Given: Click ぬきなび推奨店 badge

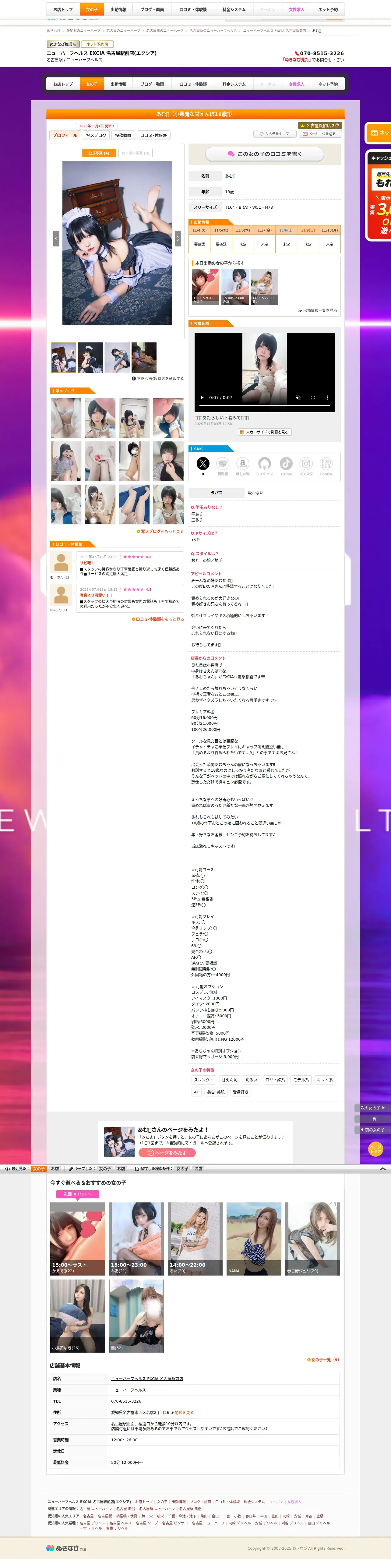Looking at the screenshot, I should point(63,44).
